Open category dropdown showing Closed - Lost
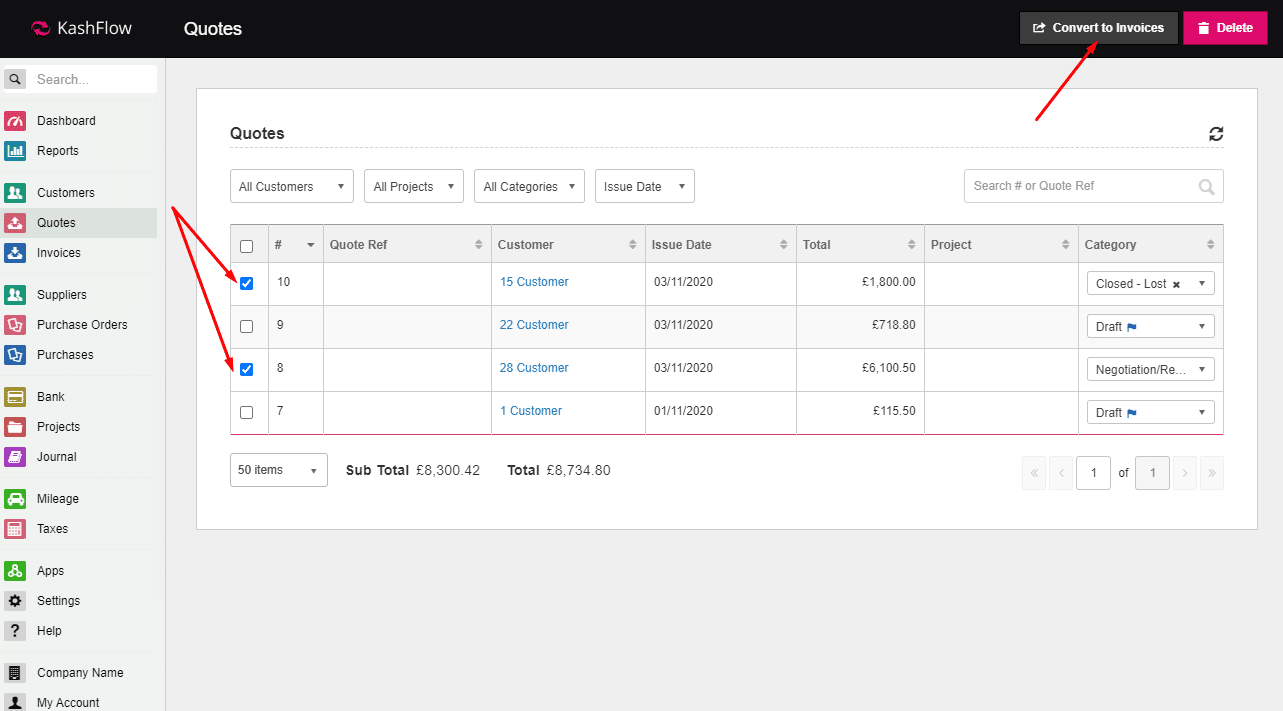 (1150, 284)
